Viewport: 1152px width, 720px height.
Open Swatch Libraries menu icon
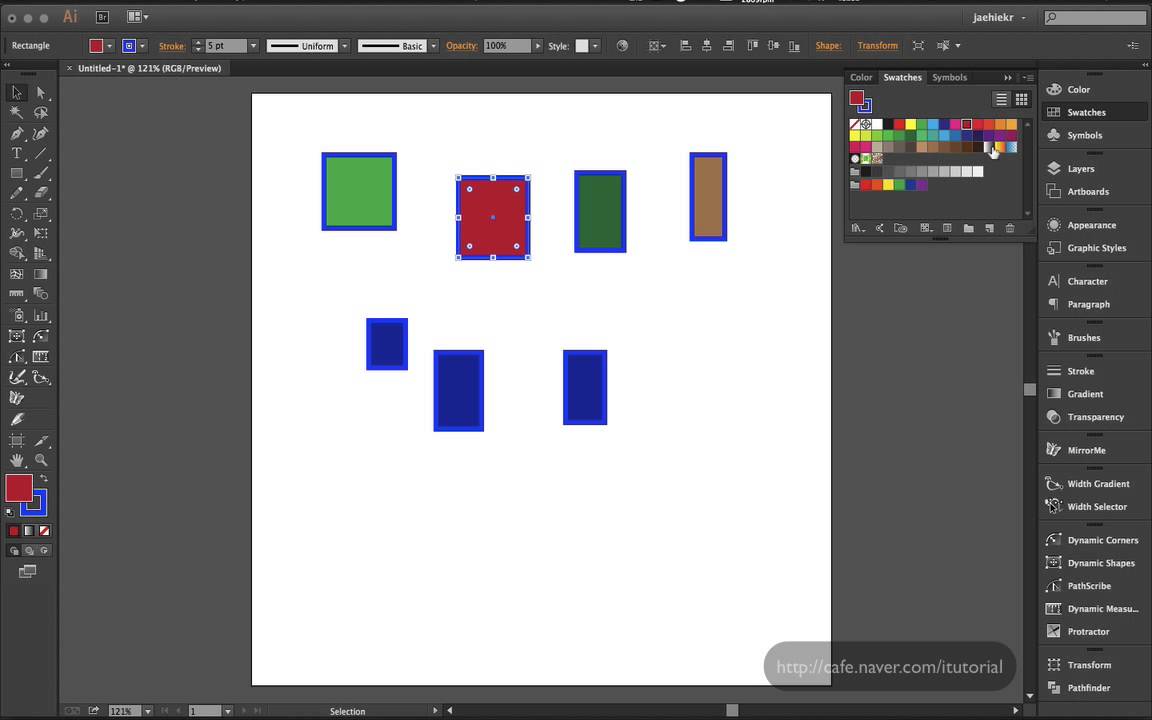pos(857,228)
